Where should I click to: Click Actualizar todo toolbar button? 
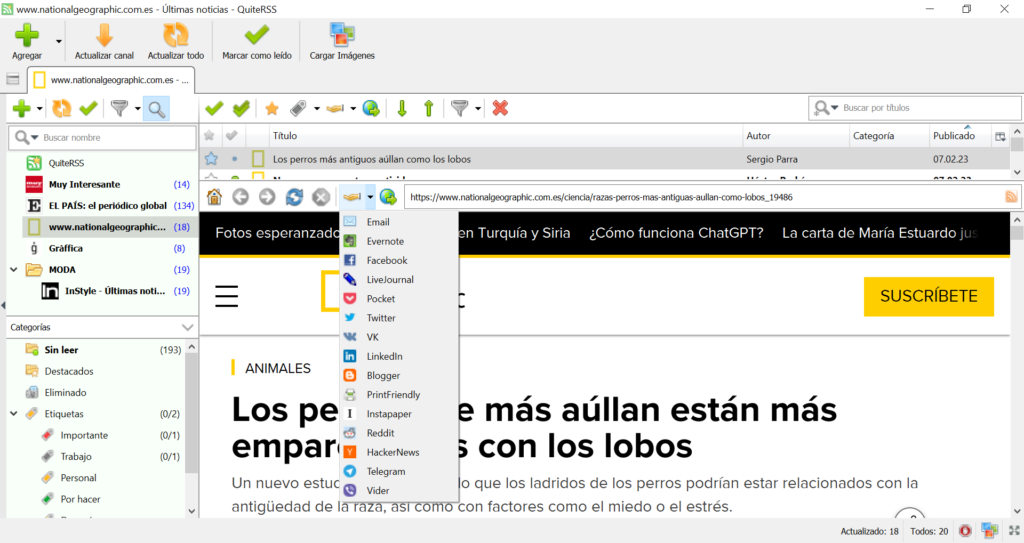pyautogui.click(x=175, y=41)
